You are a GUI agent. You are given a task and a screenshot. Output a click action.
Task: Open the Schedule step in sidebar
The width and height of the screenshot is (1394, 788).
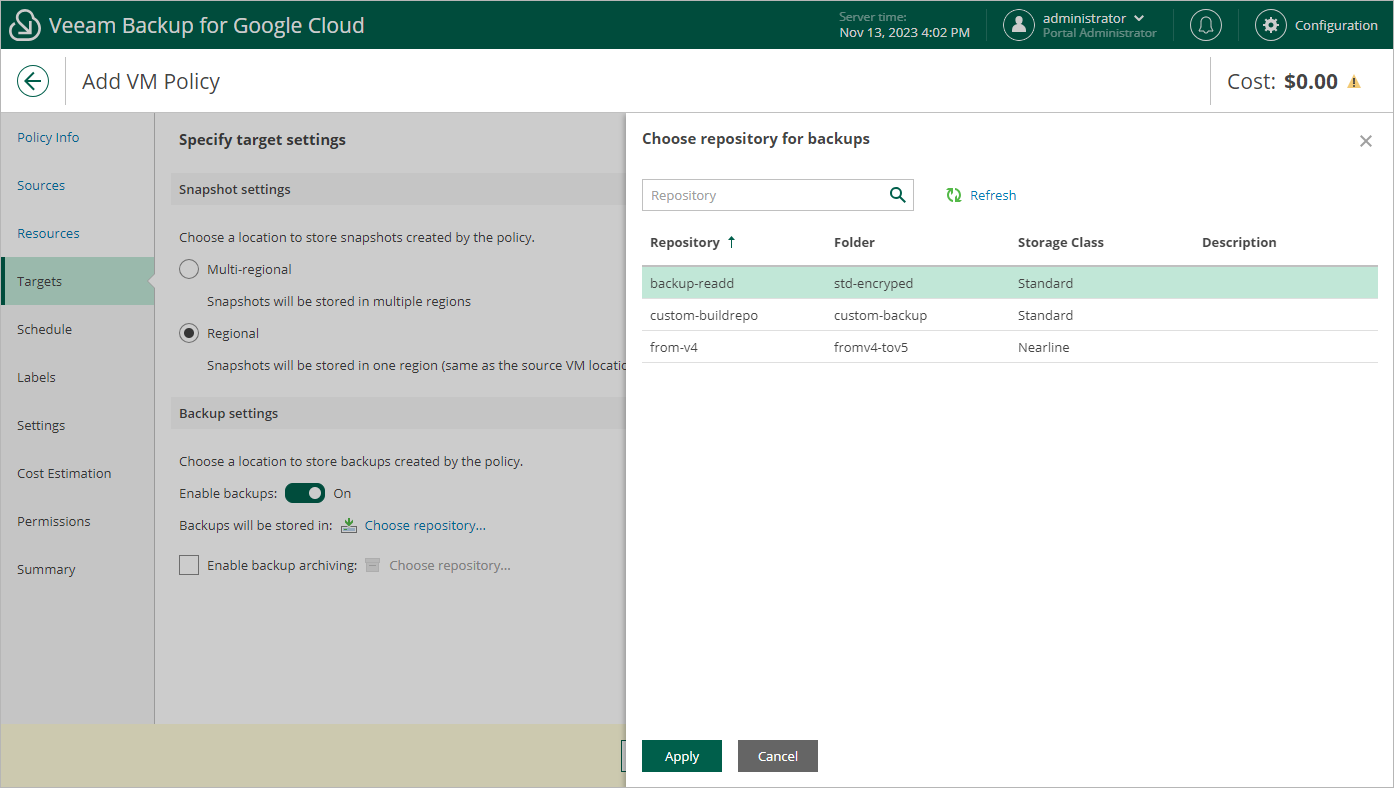44,329
